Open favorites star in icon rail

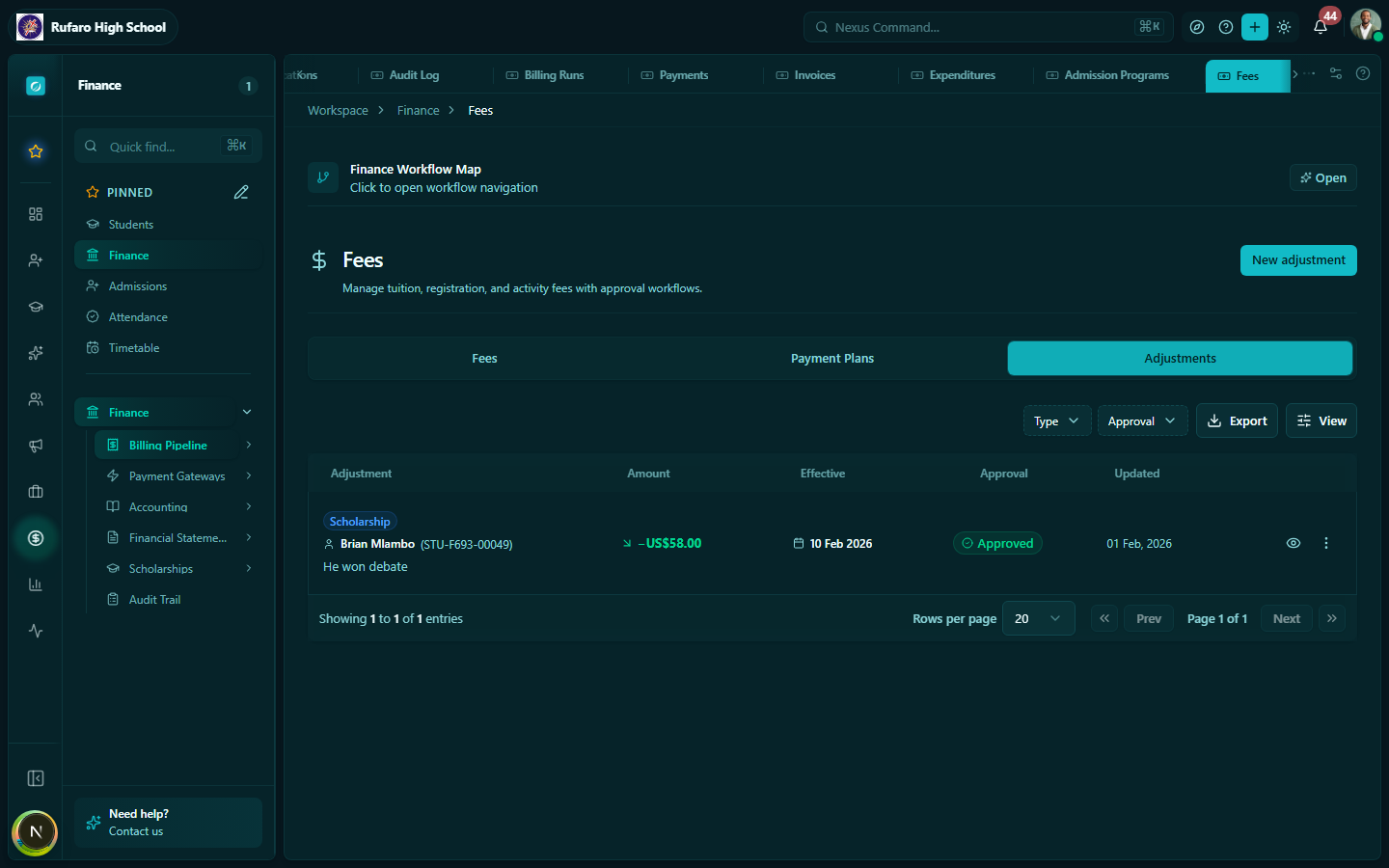click(36, 151)
